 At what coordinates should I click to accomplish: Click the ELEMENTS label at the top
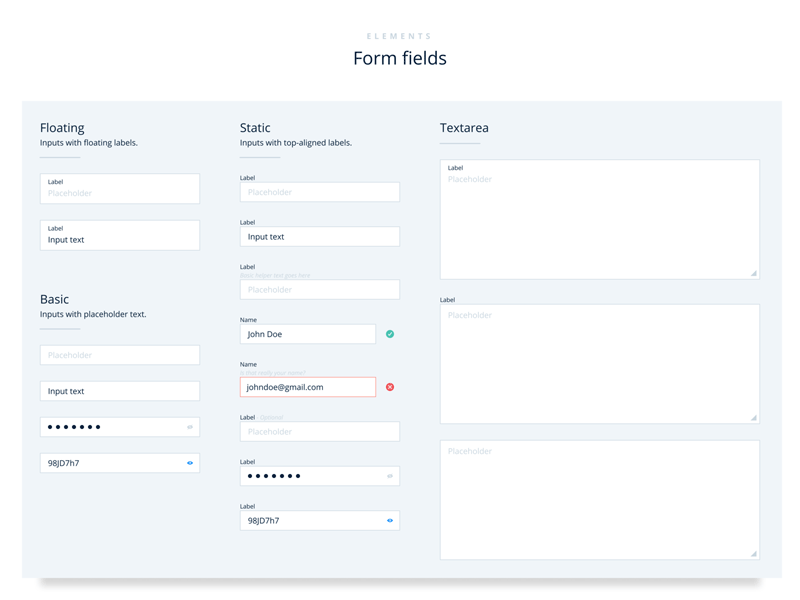click(400, 35)
